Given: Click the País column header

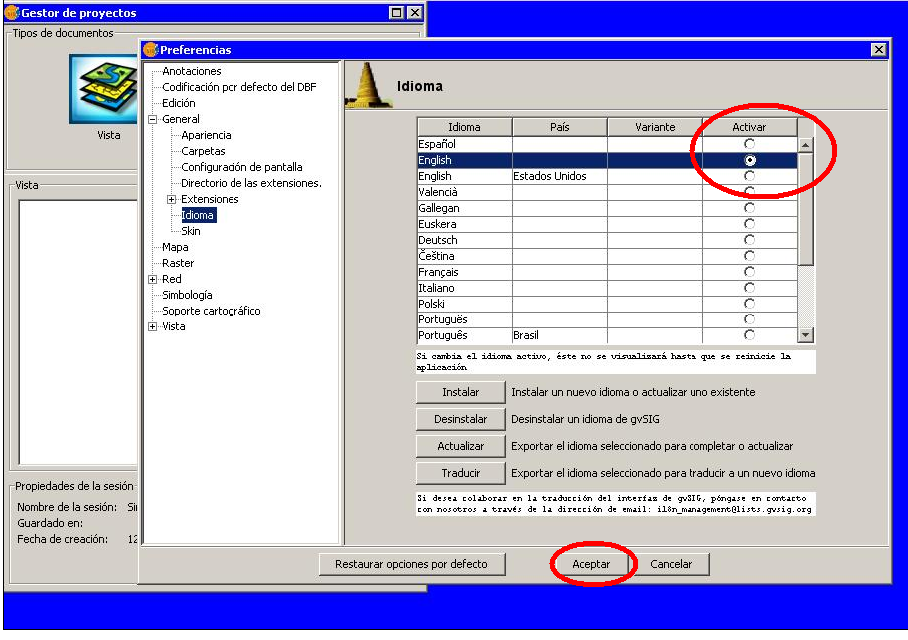Looking at the screenshot, I should pyautogui.click(x=560, y=127).
